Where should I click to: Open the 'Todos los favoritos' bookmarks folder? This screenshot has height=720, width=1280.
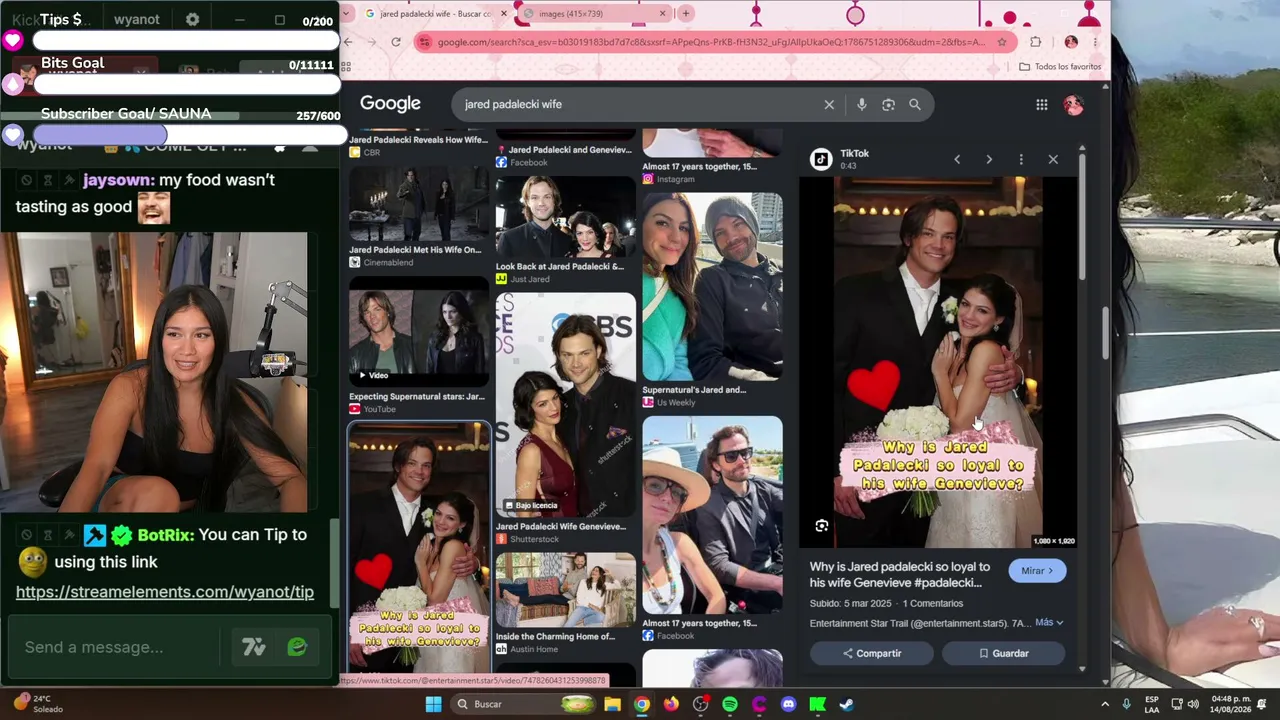coord(1060,67)
